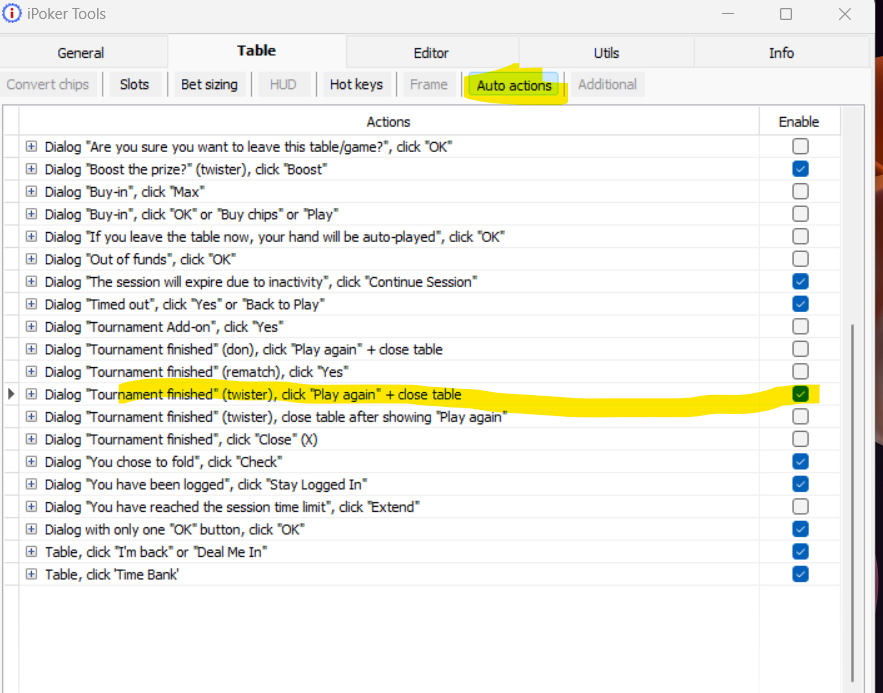Viewport: 883px width, 693px height.
Task: Enable session time limit 'Extend' checkbox
Action: click(x=800, y=507)
